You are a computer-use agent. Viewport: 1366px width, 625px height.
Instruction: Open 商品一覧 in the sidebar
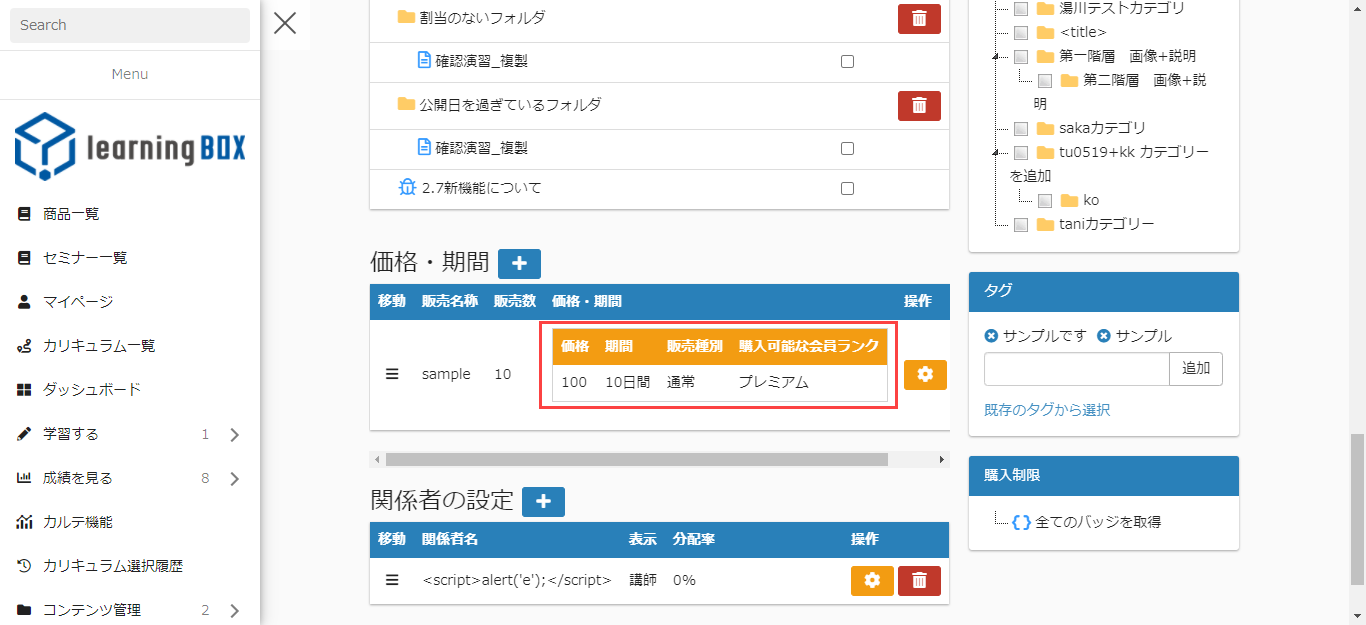71,214
